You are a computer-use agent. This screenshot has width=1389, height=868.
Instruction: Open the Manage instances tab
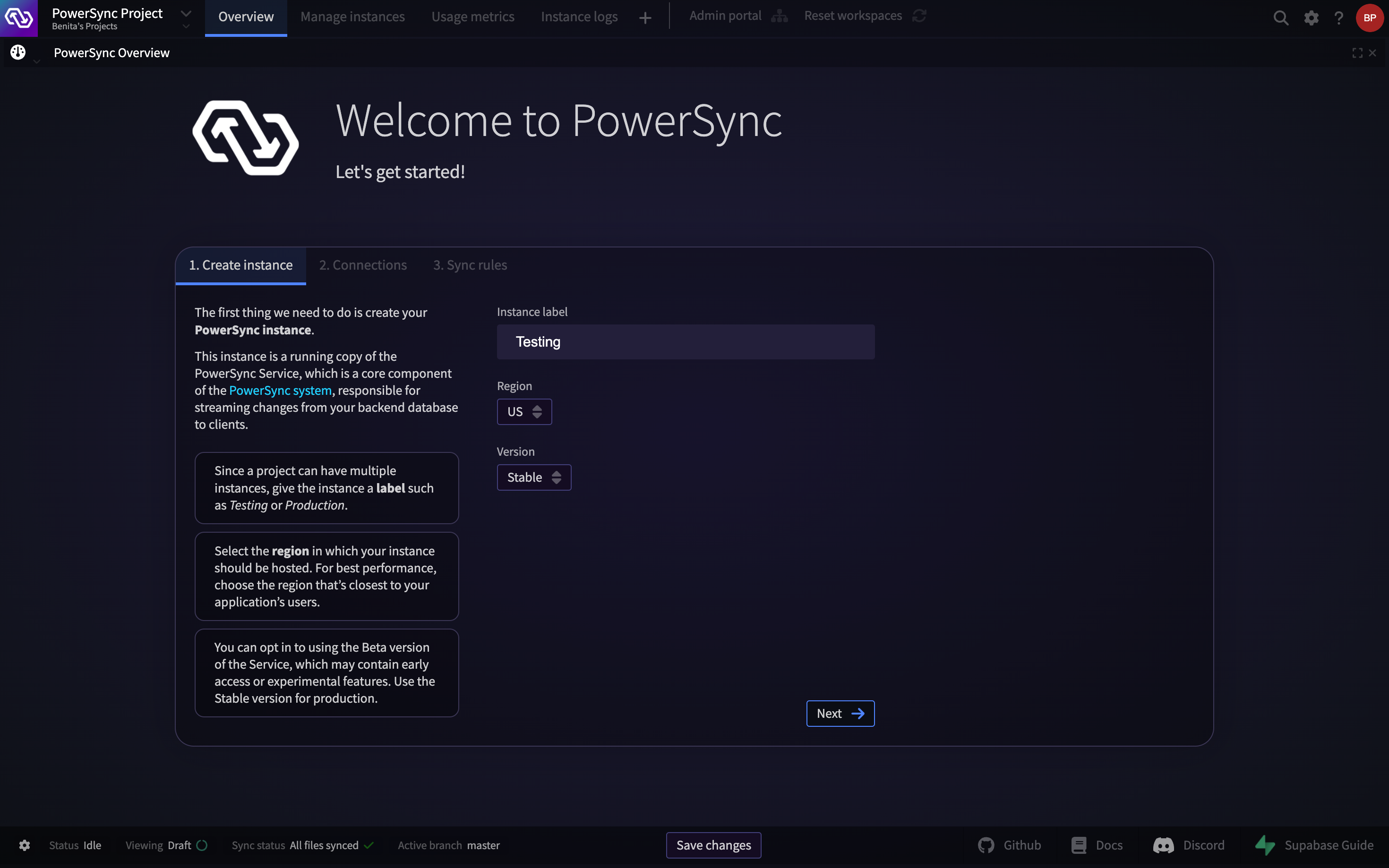point(352,17)
